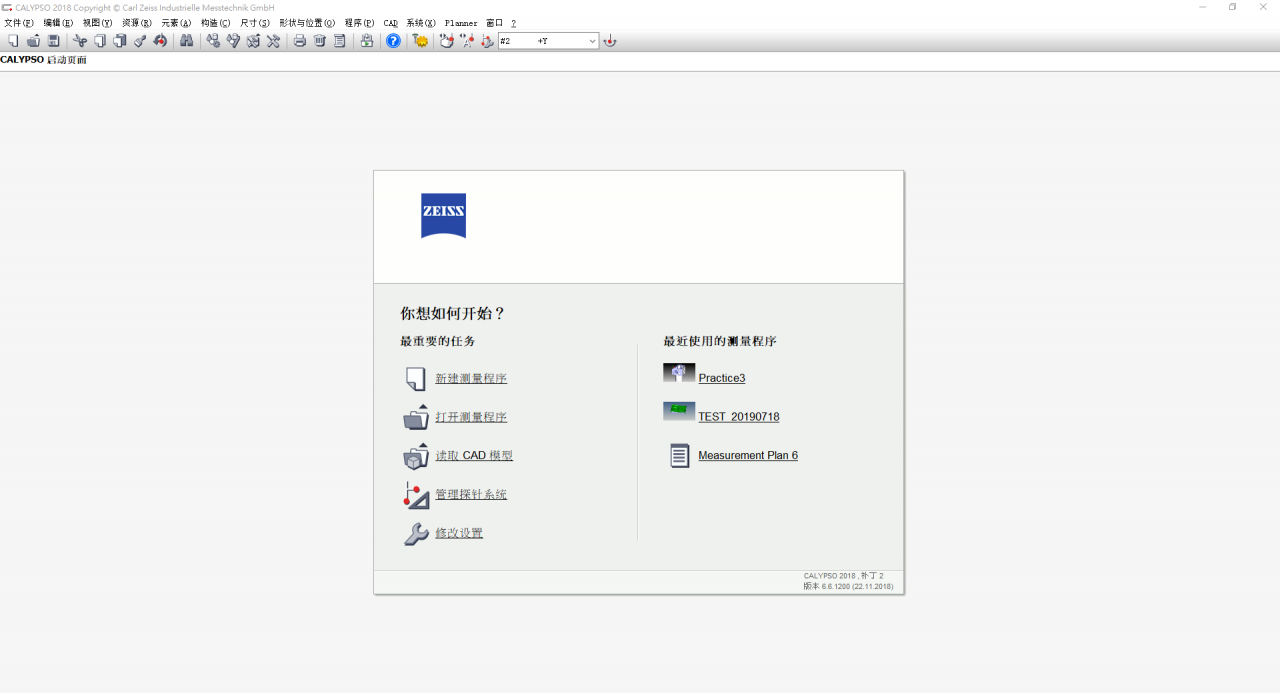Open the 系统(X) menu
This screenshot has width=1280, height=693.
[421, 23]
